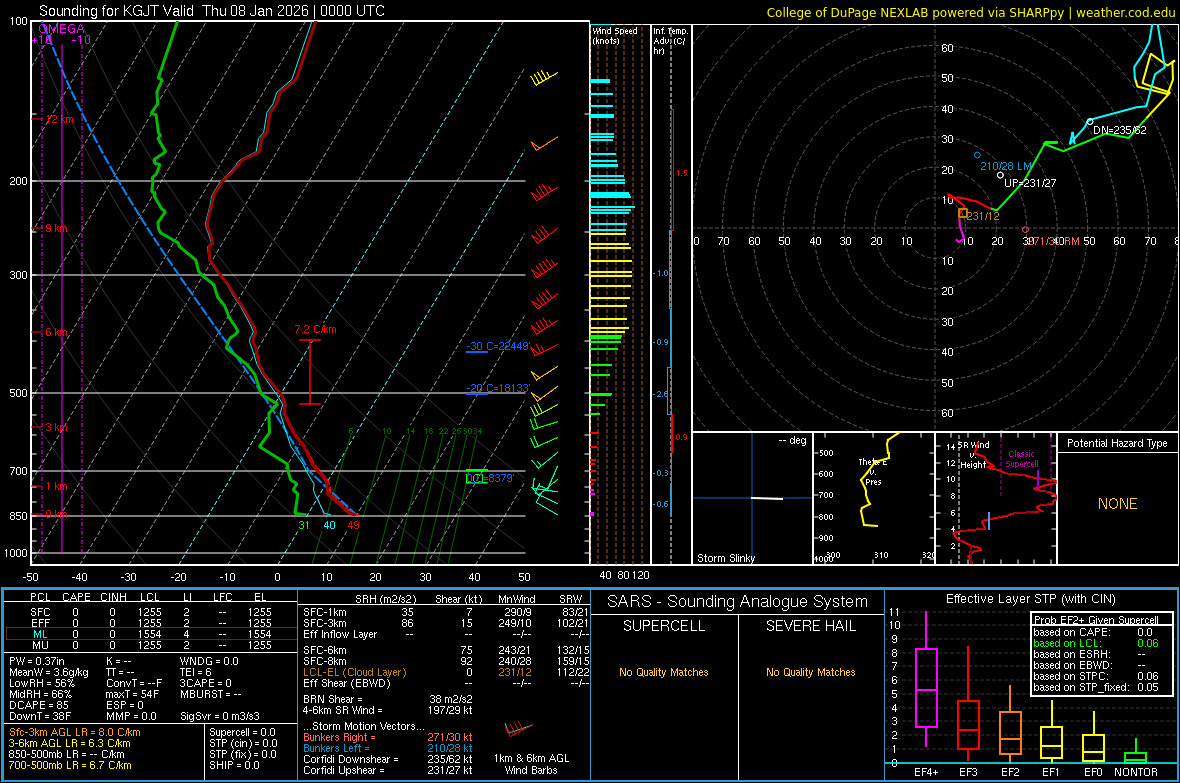Image resolution: width=1180 pixels, height=783 pixels.
Task: Click the Sfc-3km AGL LR = 8.0 C/km line
Action: [75, 733]
